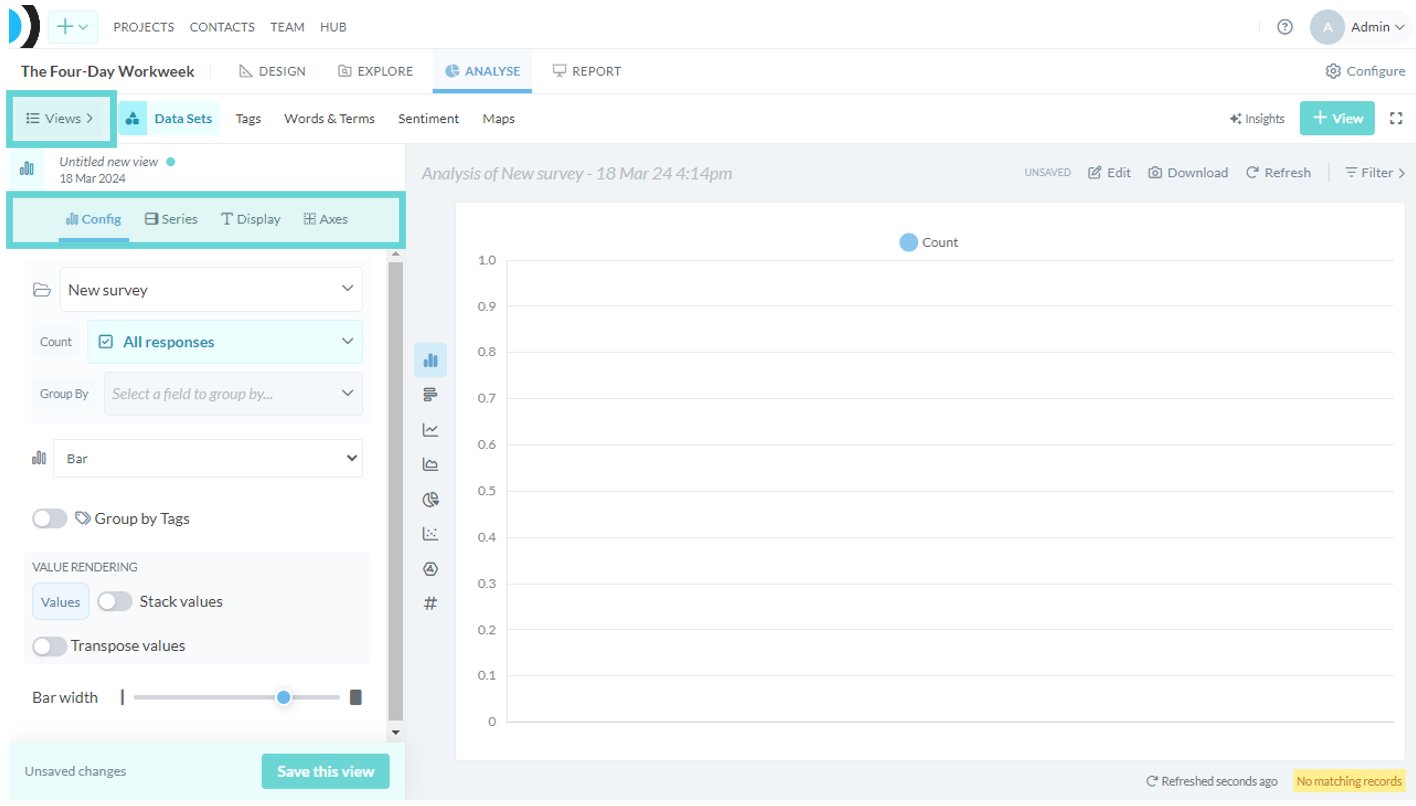The height and width of the screenshot is (806, 1416).
Task: Open the Group By field dropdown
Action: tap(233, 393)
